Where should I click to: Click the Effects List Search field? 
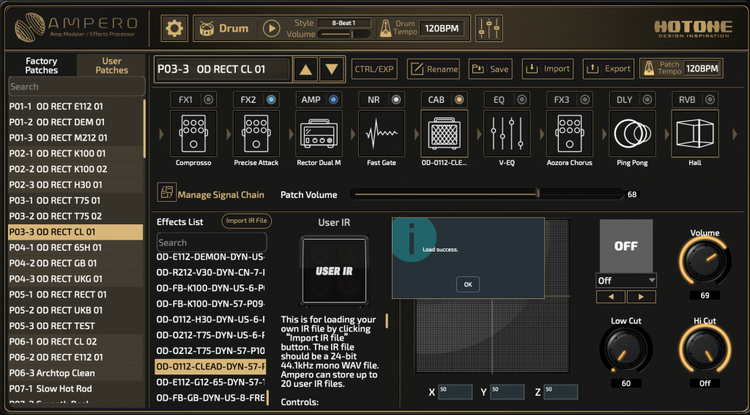[x=211, y=242]
